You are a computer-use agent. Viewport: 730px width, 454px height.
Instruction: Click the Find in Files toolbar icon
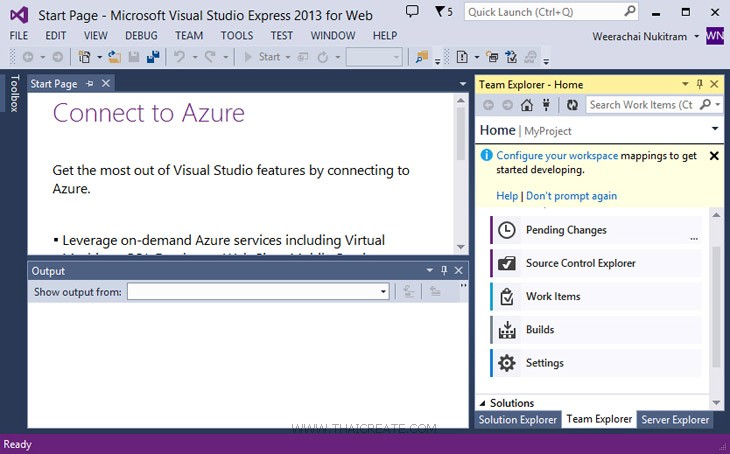pos(422,57)
